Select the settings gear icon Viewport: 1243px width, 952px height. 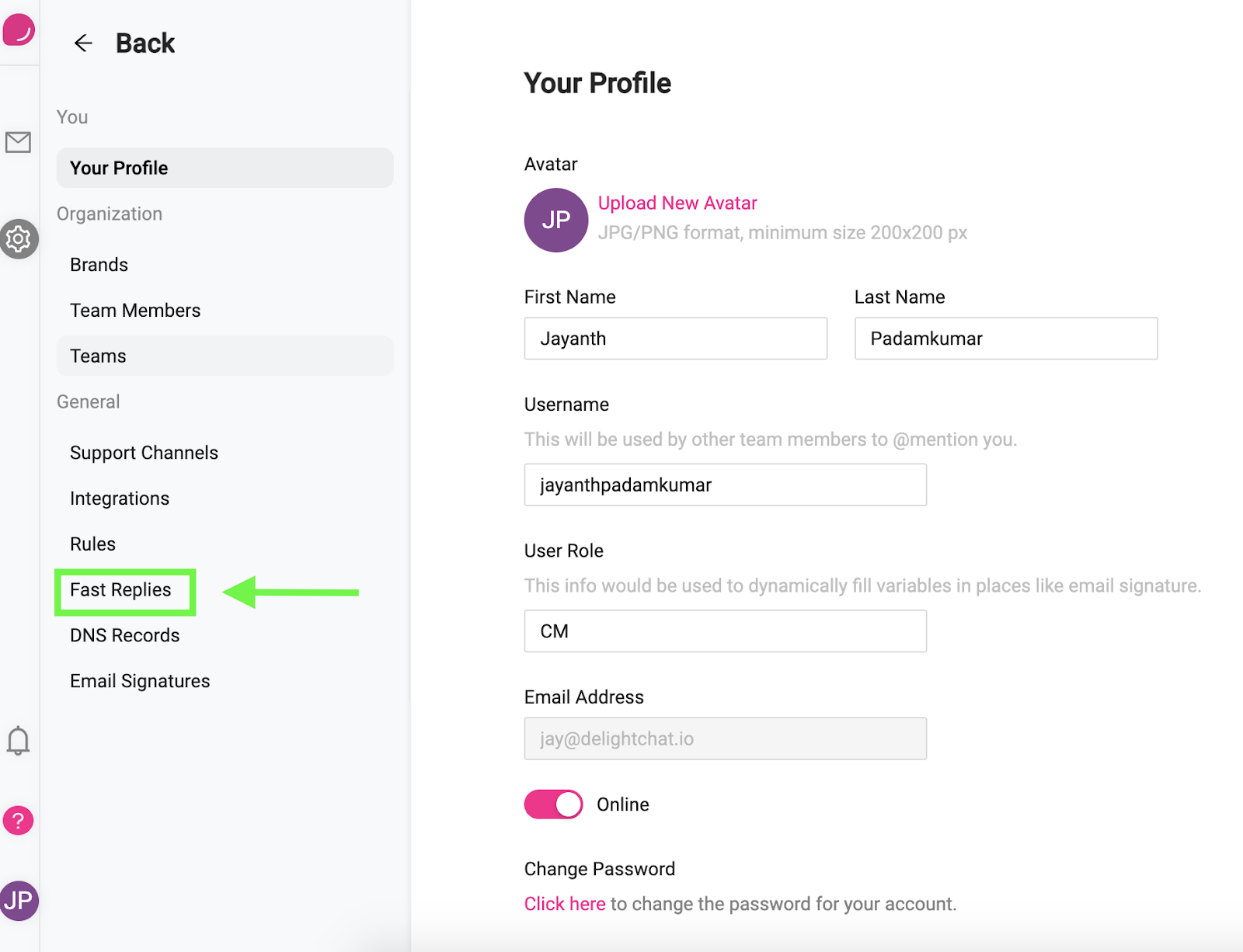pyautogui.click(x=19, y=239)
